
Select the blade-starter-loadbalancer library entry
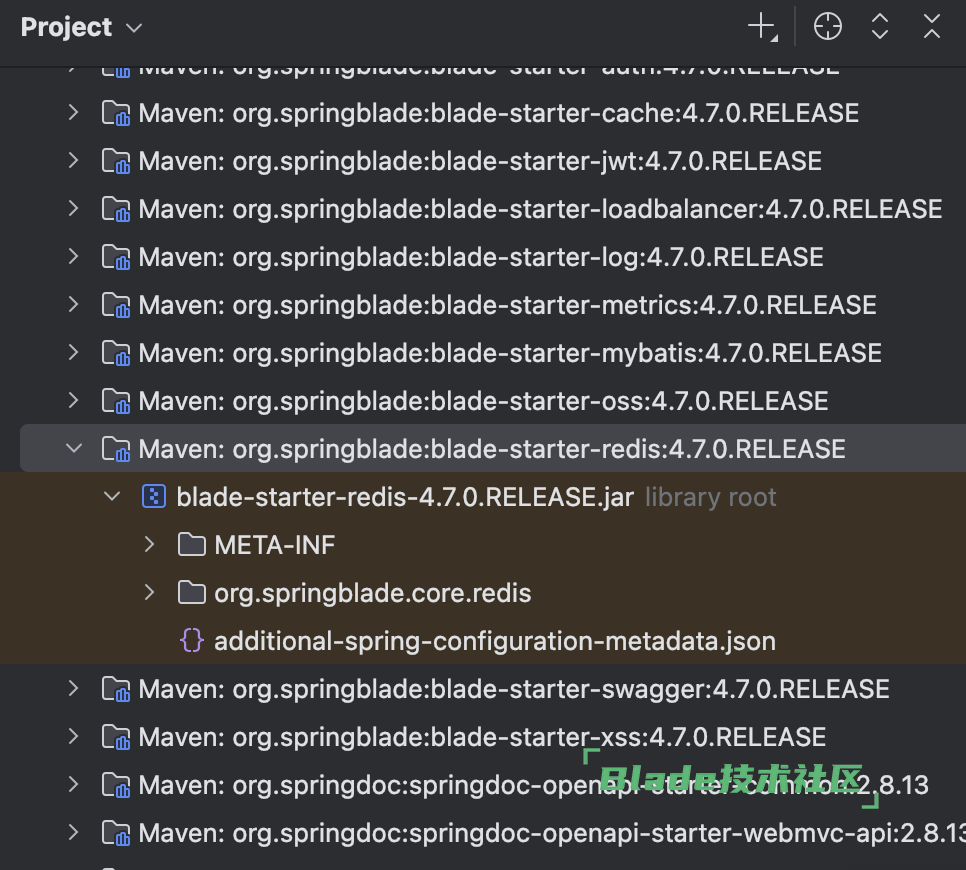[x=540, y=209]
